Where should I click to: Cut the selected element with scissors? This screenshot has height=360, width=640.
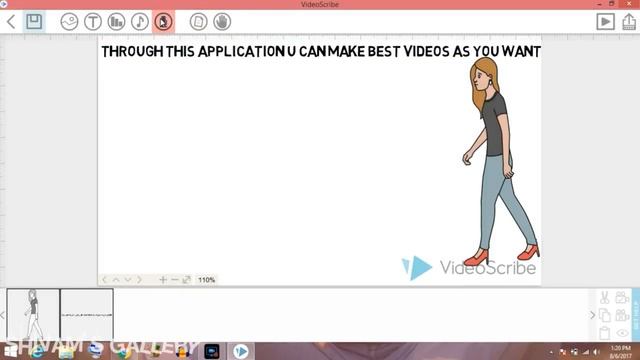coord(604,298)
